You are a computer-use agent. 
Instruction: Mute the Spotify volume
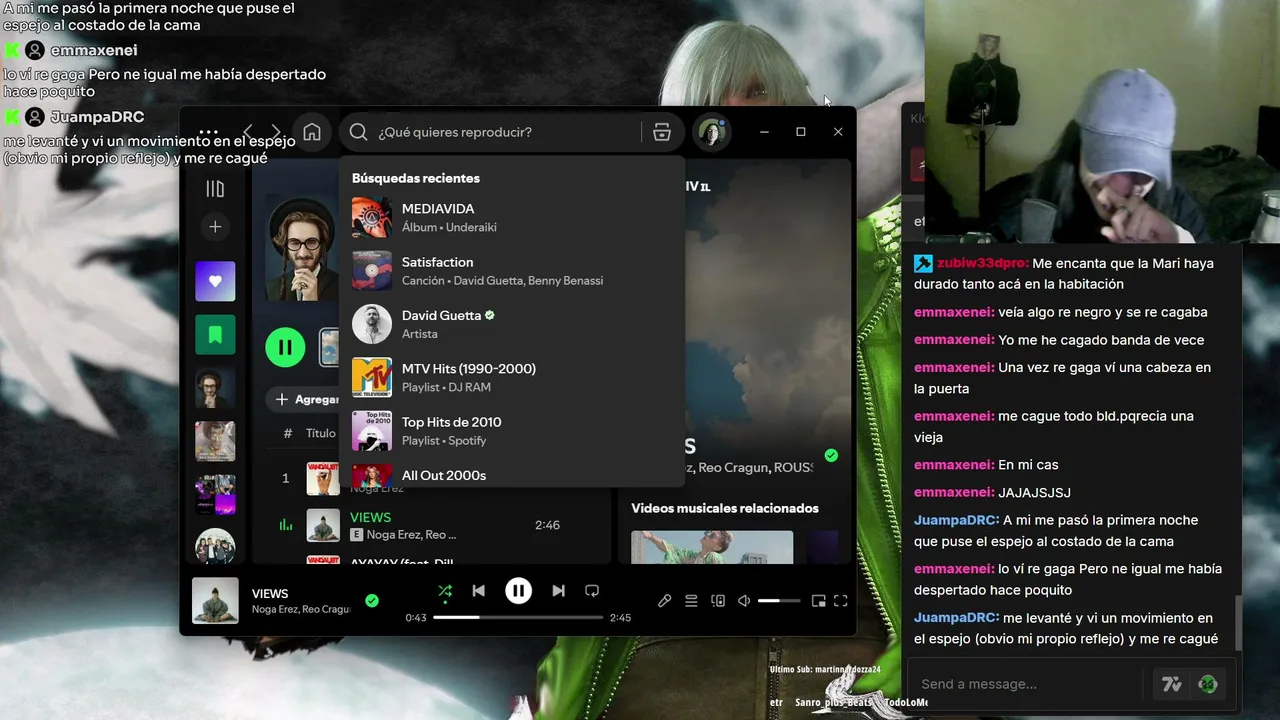744,601
